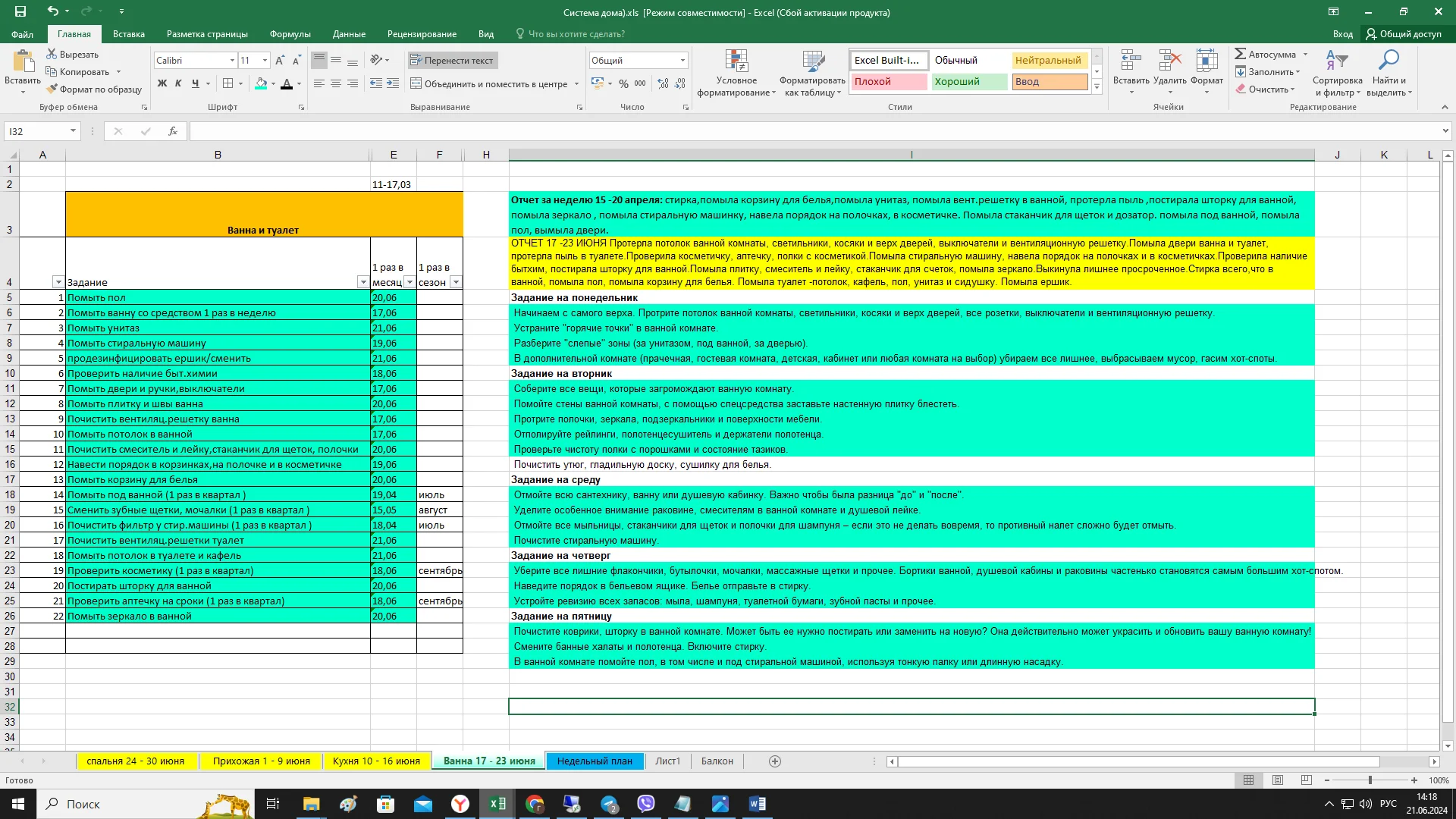Click the zoom slider in status bar
Image resolution: width=1456 pixels, height=819 pixels.
tap(1370, 780)
